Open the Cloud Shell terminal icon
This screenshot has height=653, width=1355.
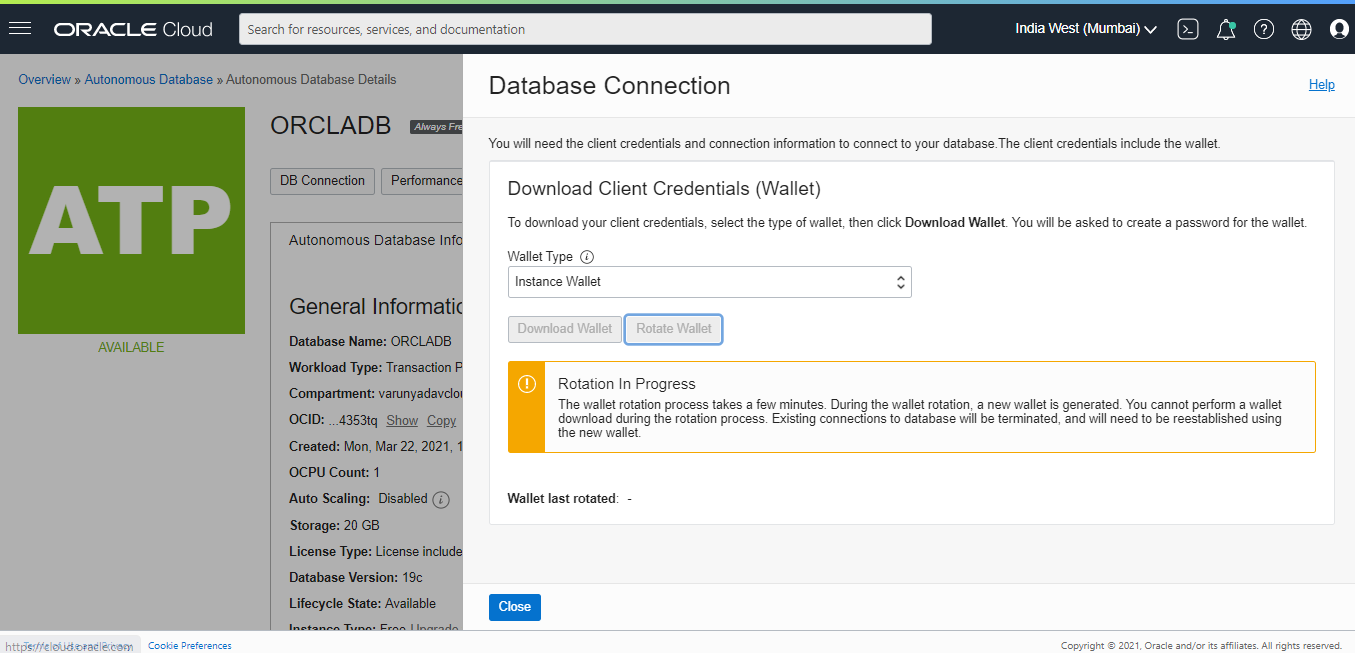1188,29
